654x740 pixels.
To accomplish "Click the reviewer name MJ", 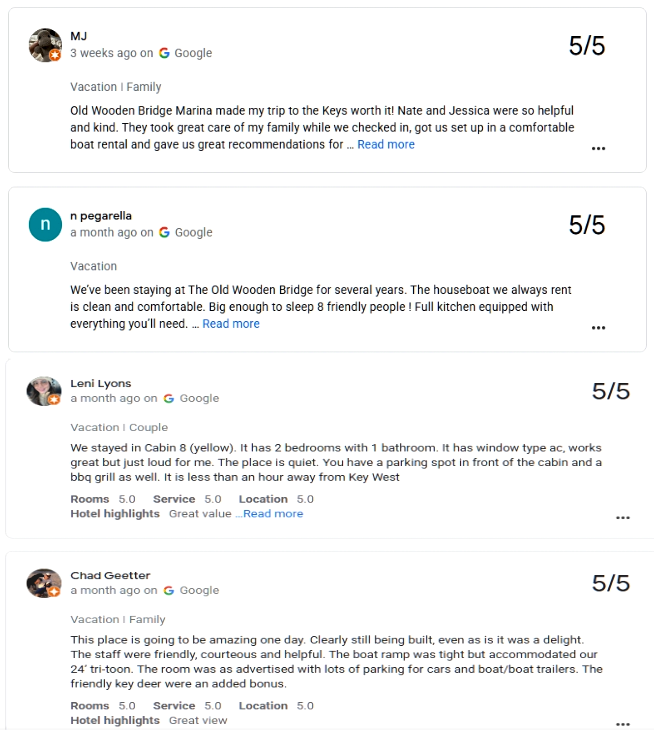I will click(x=78, y=36).
